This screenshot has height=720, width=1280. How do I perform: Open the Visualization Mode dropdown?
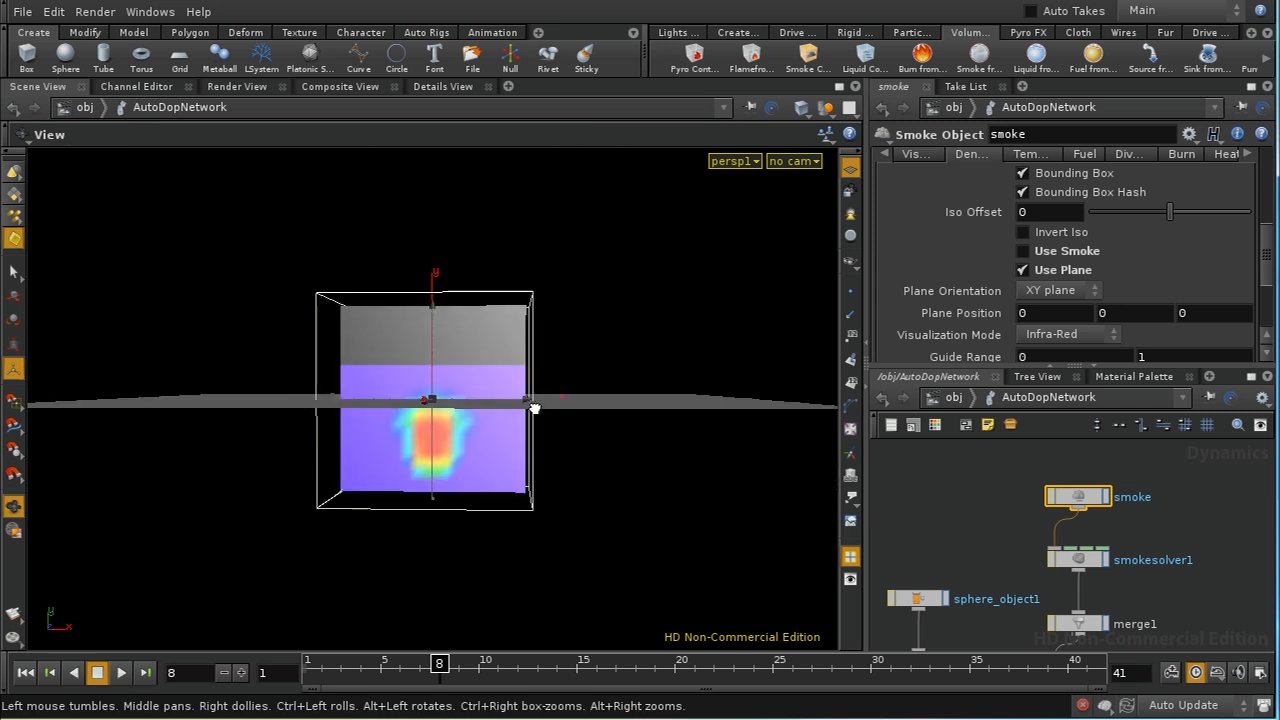(1069, 334)
